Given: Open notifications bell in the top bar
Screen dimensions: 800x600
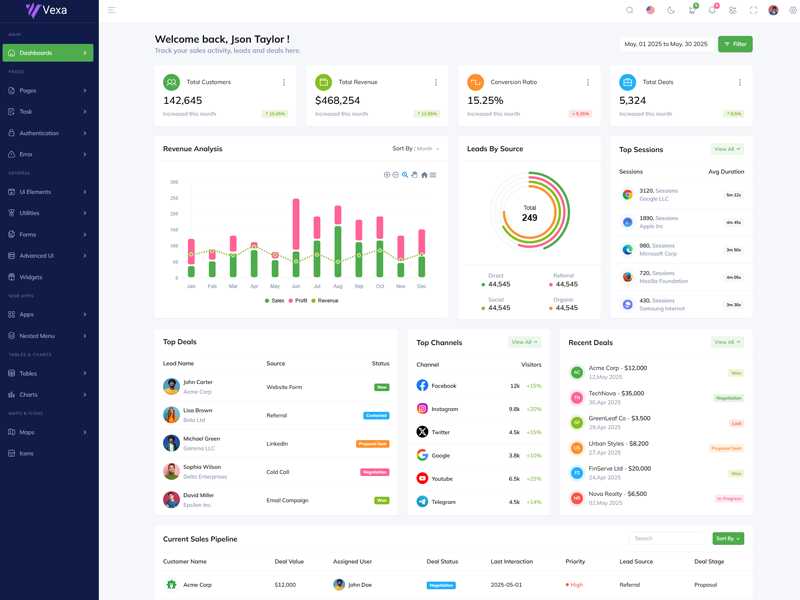Looking at the screenshot, I should pos(712,10).
